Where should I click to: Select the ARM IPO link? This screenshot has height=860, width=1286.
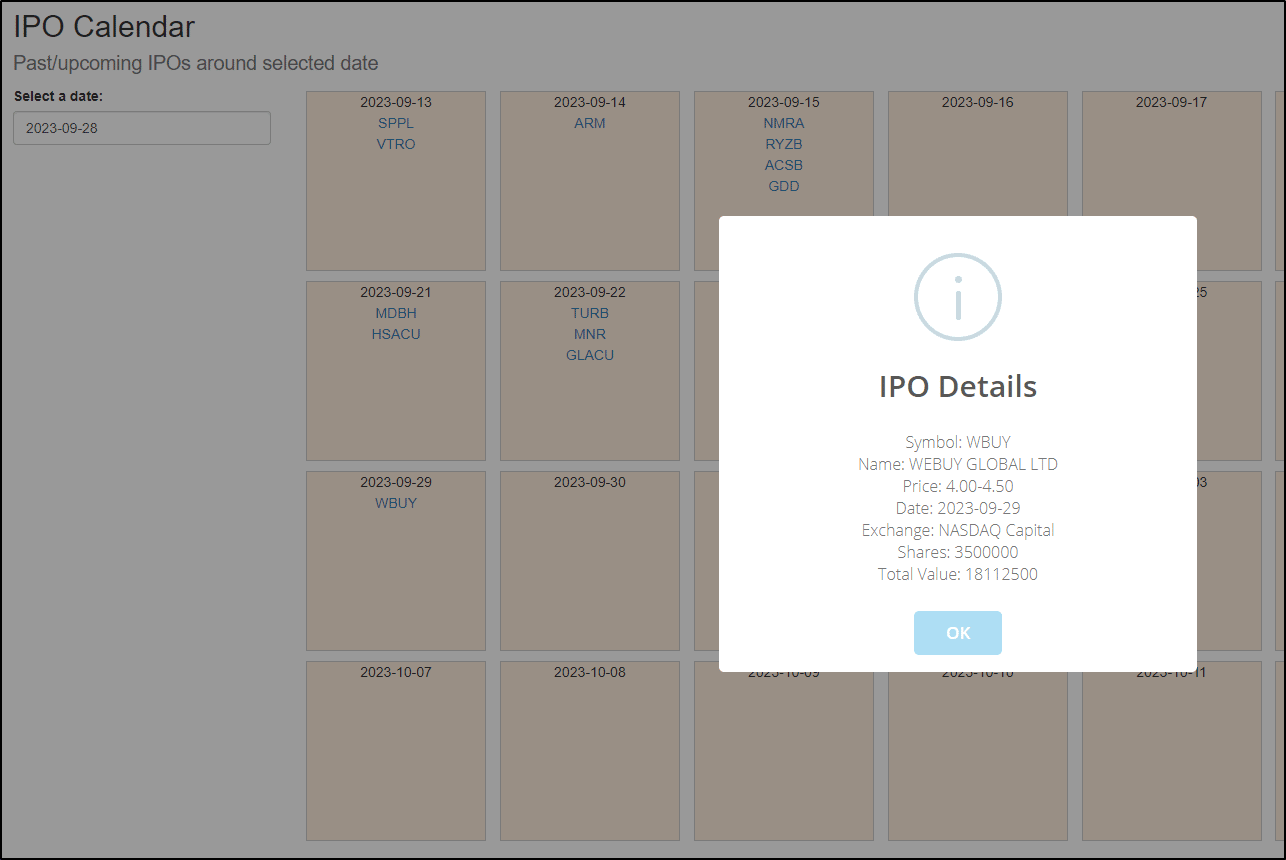tap(590, 123)
